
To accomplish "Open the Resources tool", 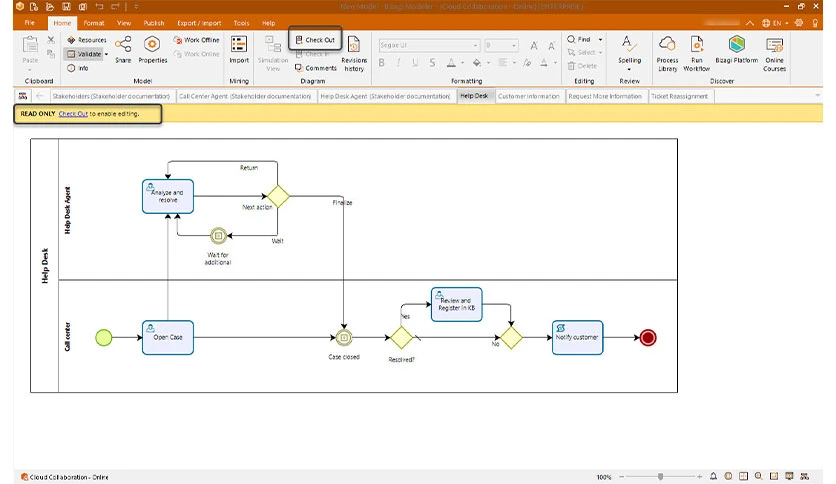I will tap(86, 40).
